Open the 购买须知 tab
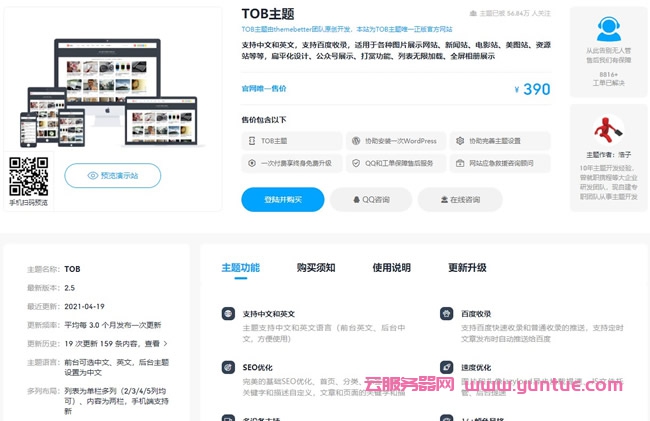650x421 pixels. (316, 268)
